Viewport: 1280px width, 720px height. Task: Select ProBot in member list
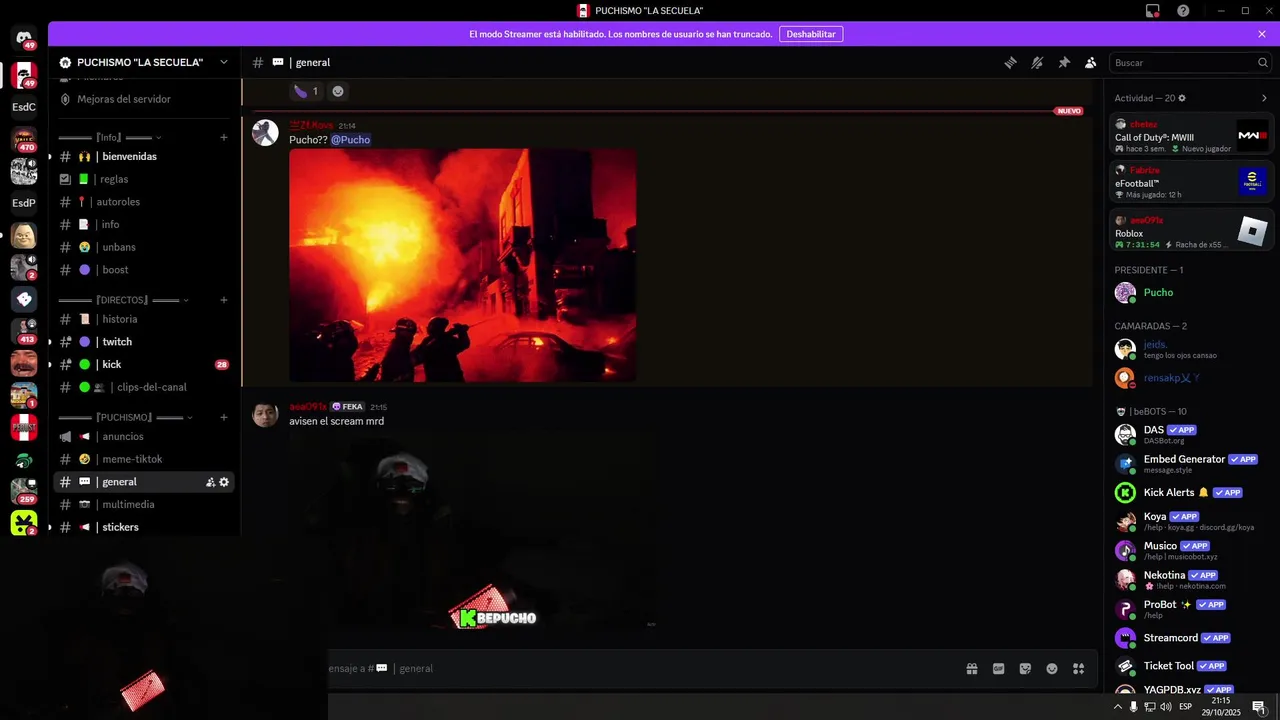point(1191,609)
